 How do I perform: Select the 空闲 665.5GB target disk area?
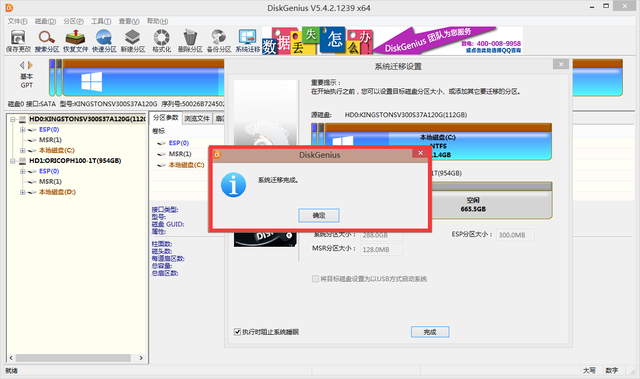[473, 204]
